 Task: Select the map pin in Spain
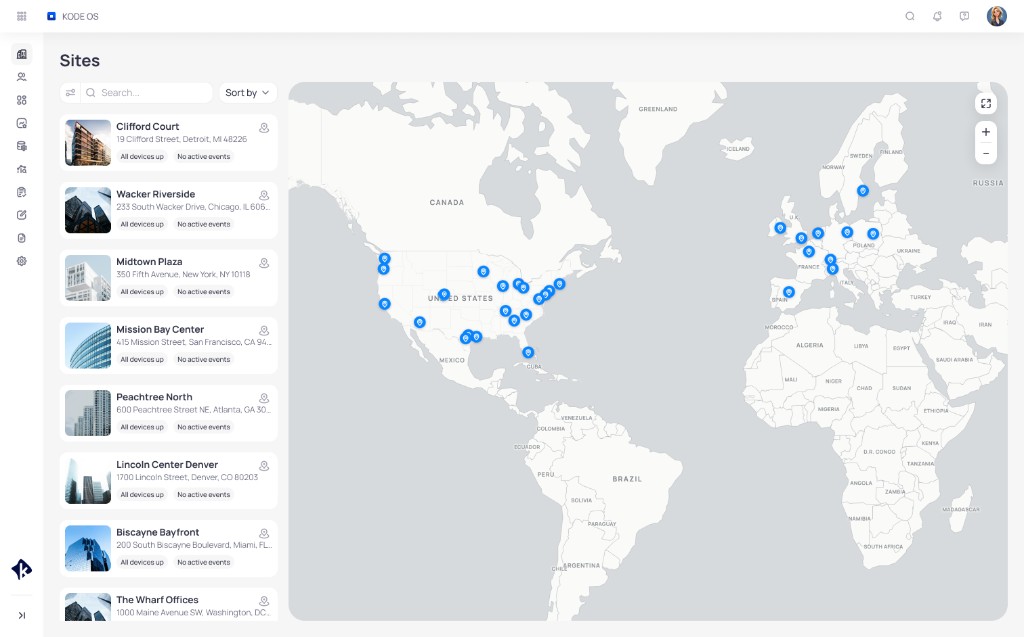(x=789, y=292)
